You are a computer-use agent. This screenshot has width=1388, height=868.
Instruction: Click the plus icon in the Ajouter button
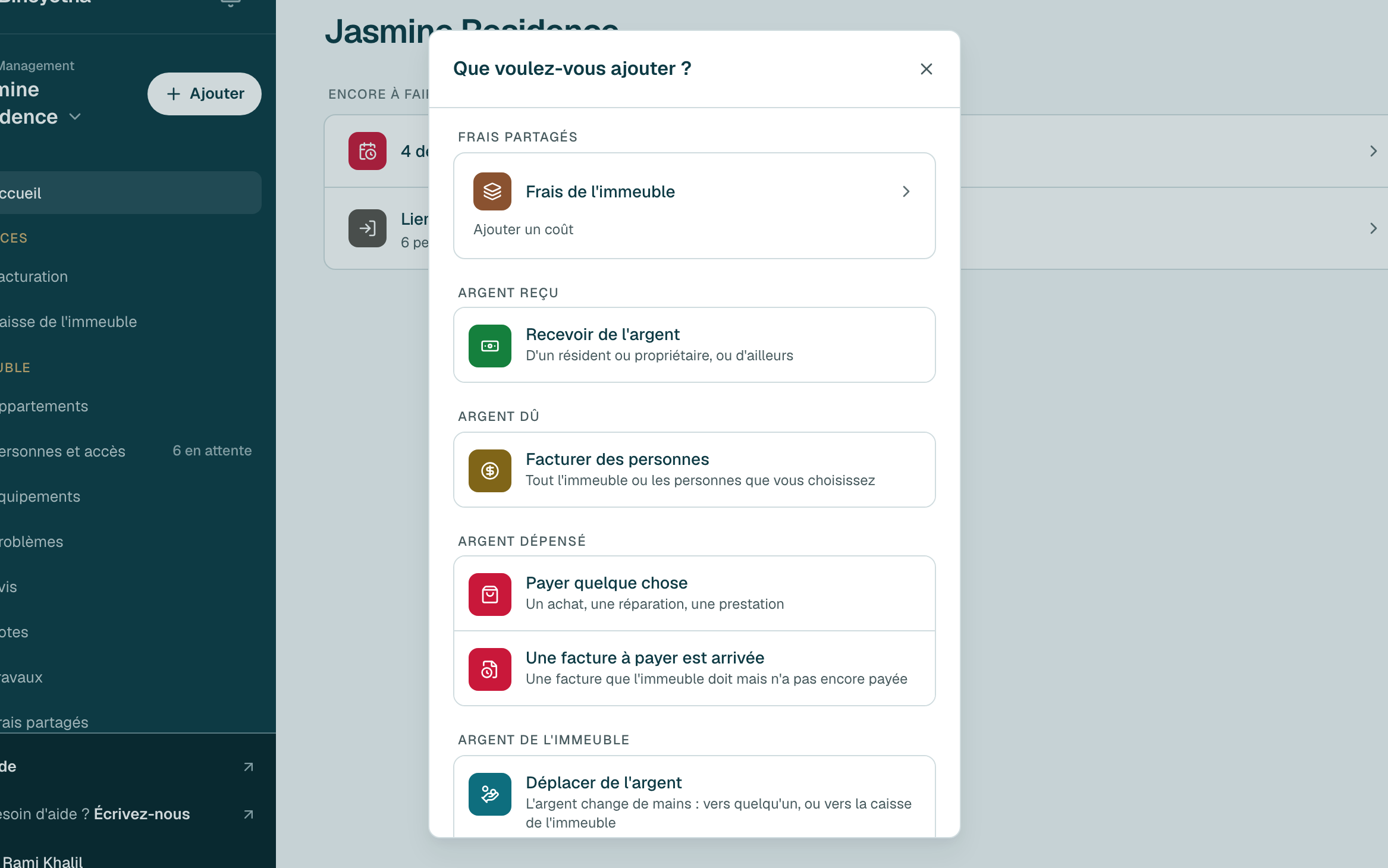(173, 94)
